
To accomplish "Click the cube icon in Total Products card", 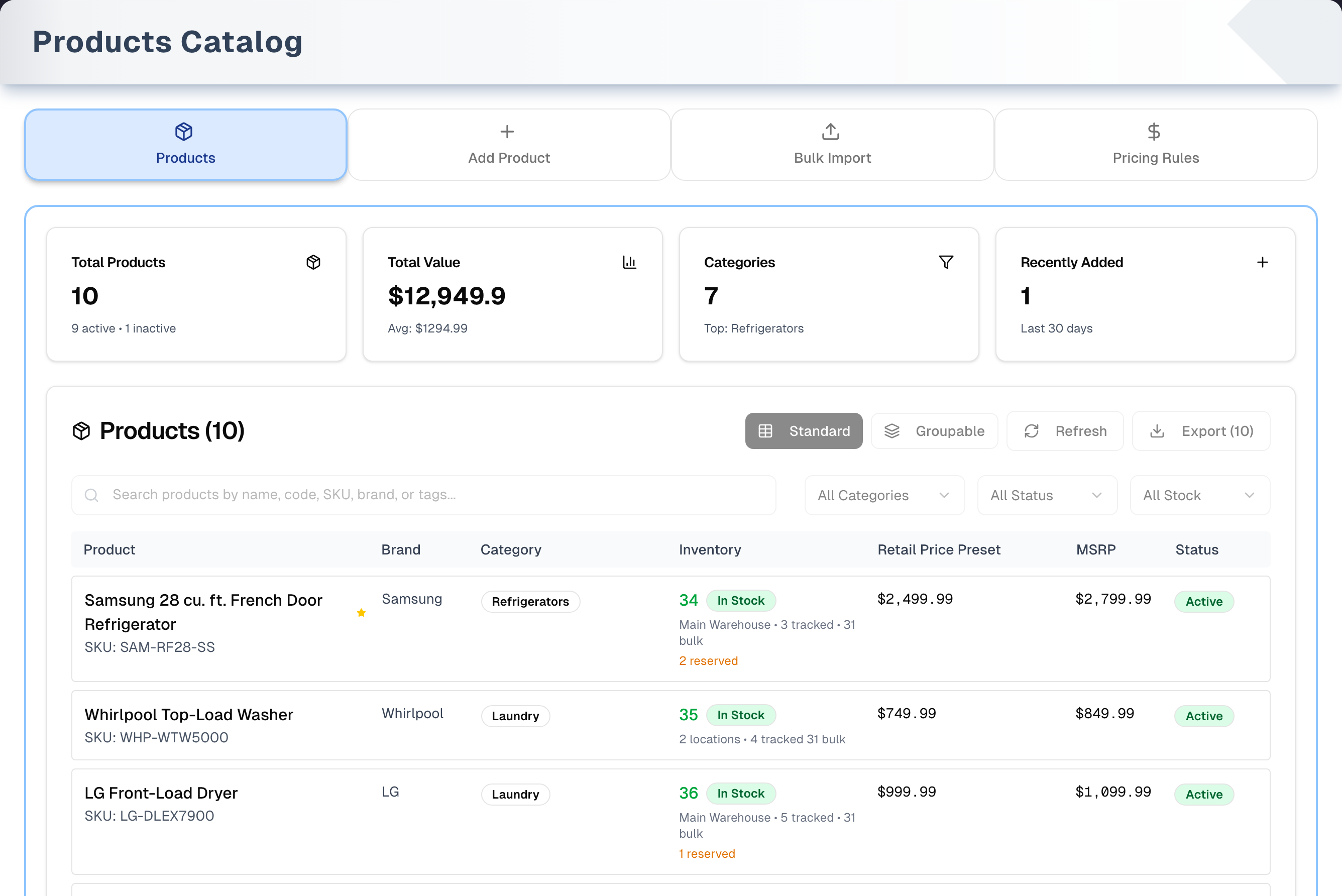I will pos(313,262).
